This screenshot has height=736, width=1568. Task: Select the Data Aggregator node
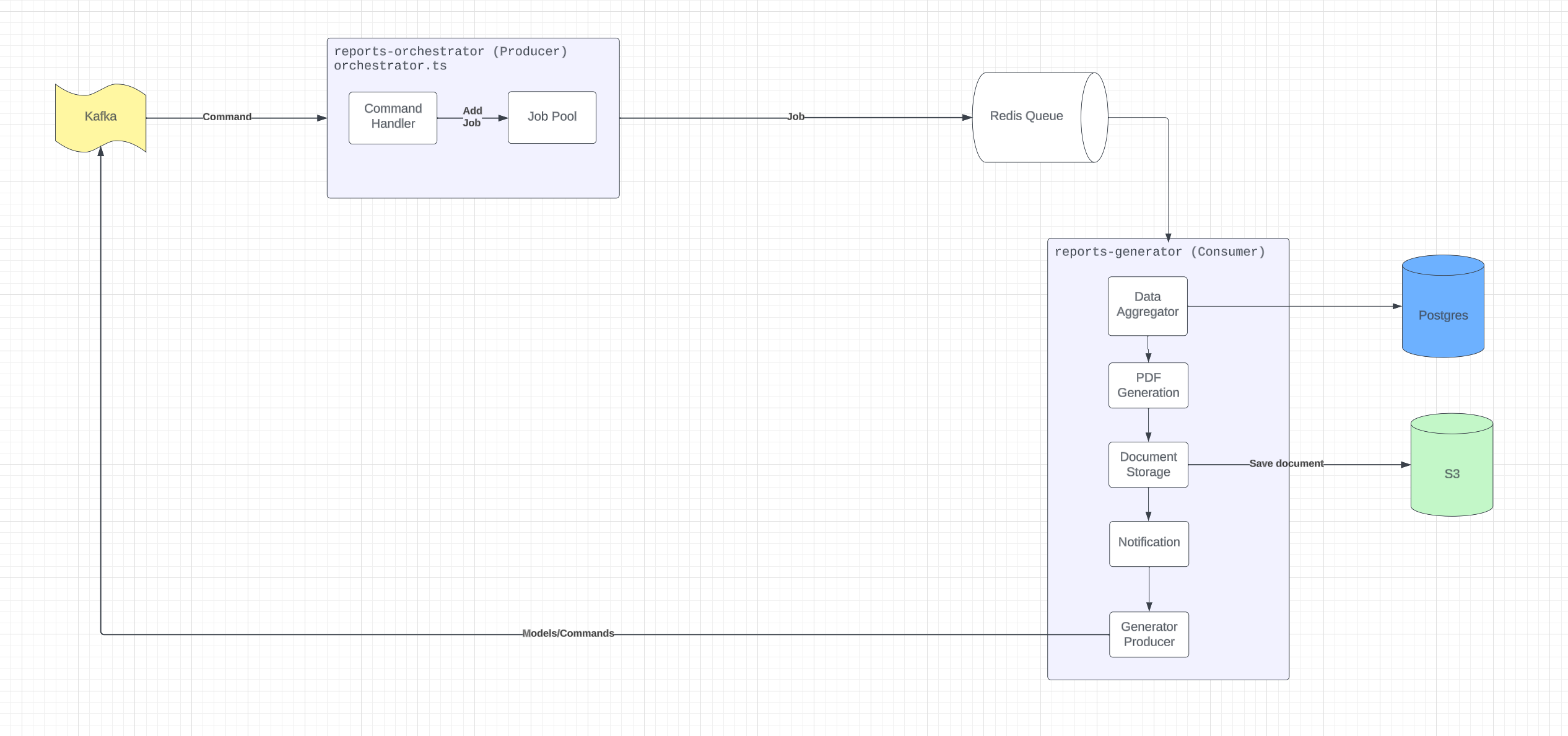[1148, 305]
